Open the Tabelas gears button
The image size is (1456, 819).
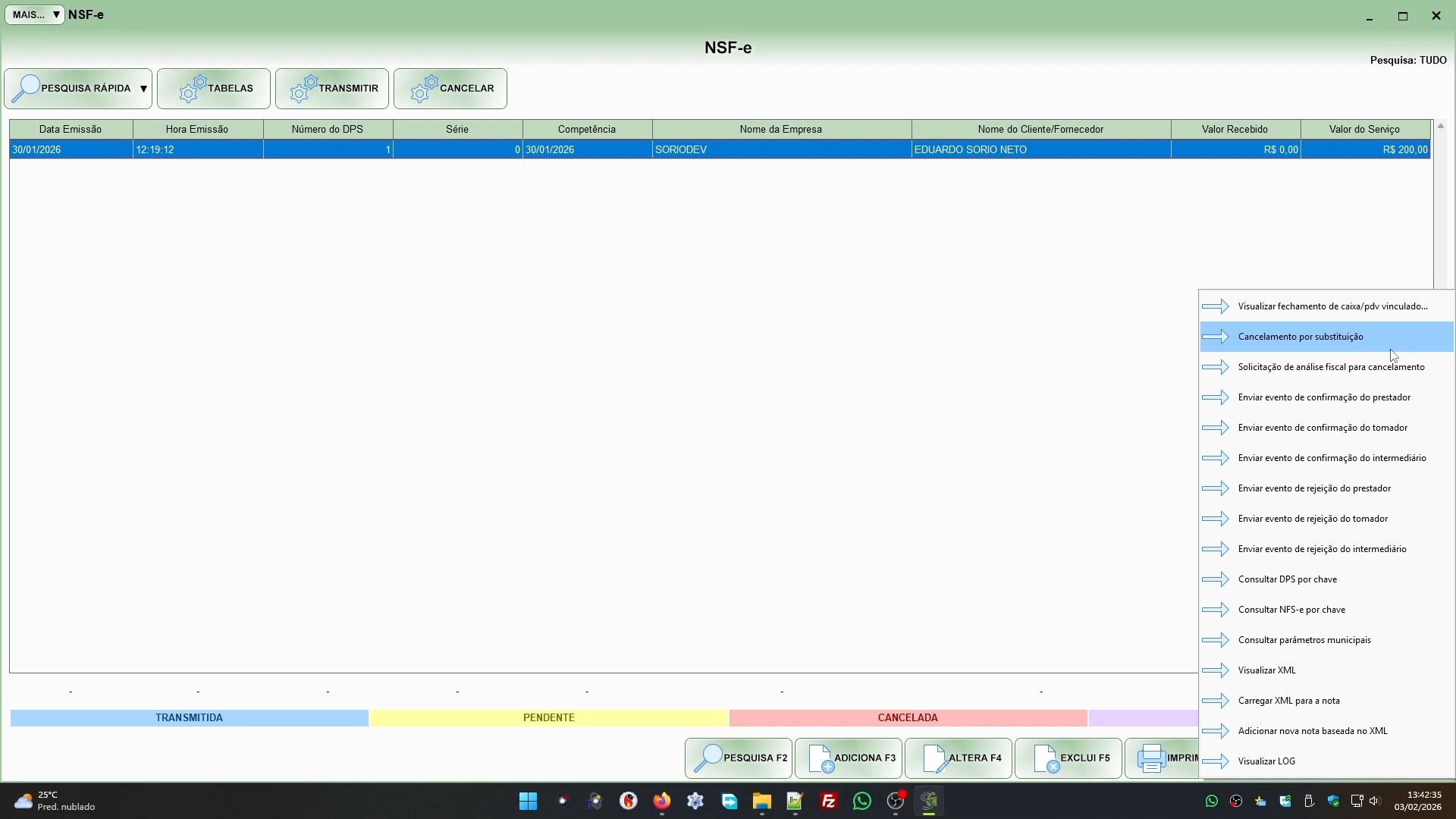[214, 89]
